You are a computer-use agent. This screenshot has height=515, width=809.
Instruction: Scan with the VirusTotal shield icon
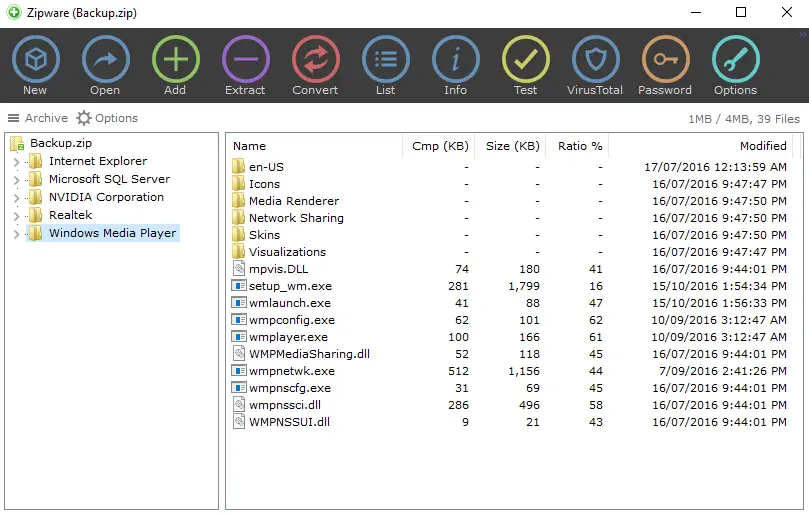[595, 60]
